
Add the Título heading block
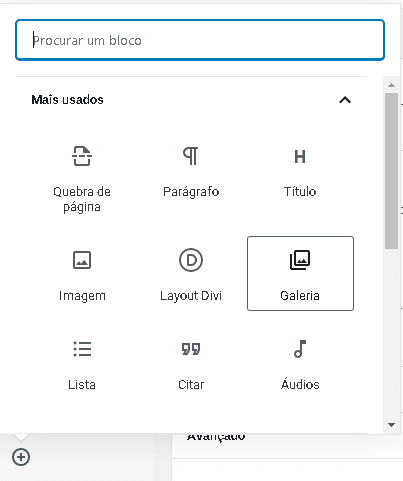coord(300,172)
